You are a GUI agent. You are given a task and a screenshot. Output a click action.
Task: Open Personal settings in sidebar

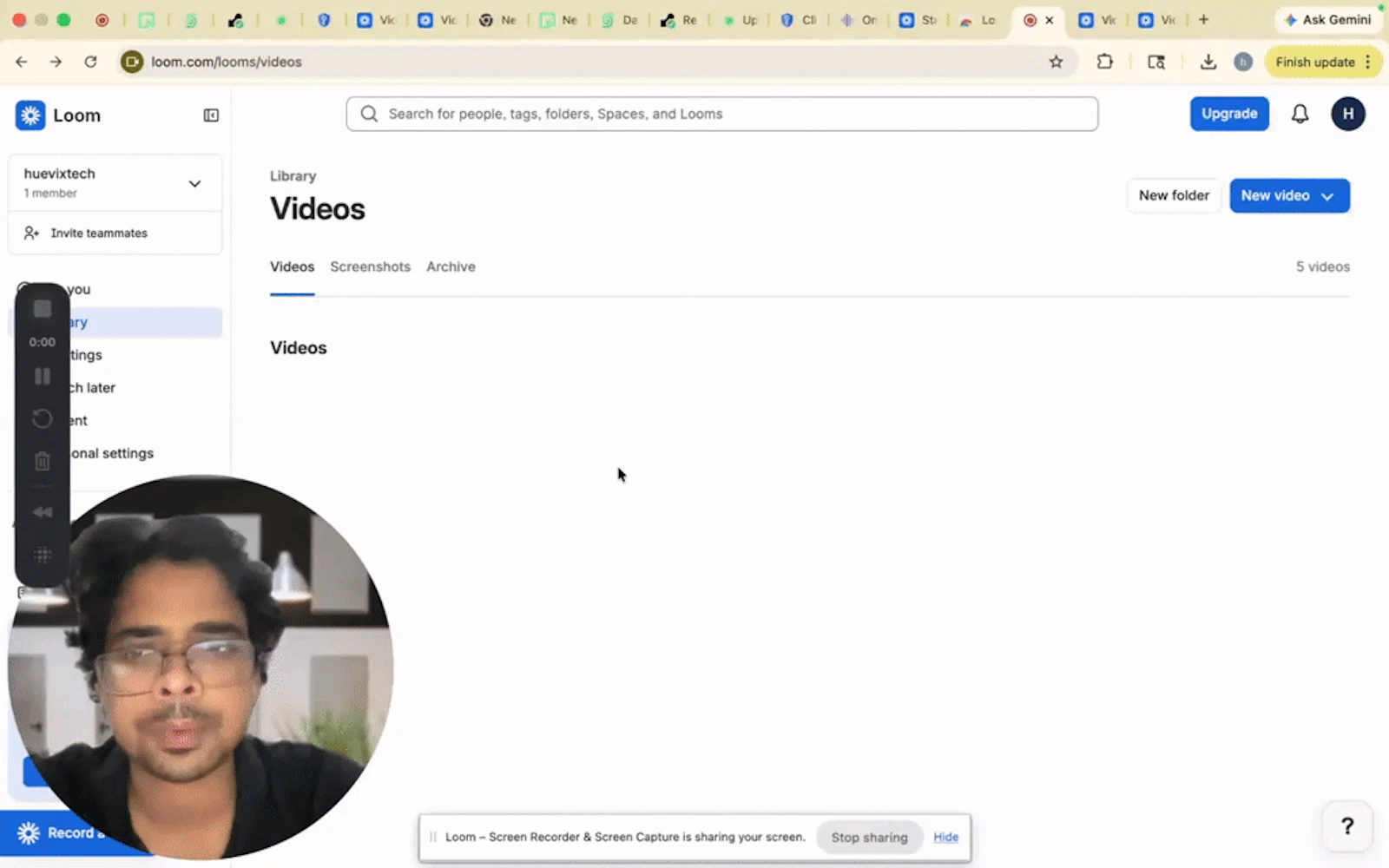[115, 453]
